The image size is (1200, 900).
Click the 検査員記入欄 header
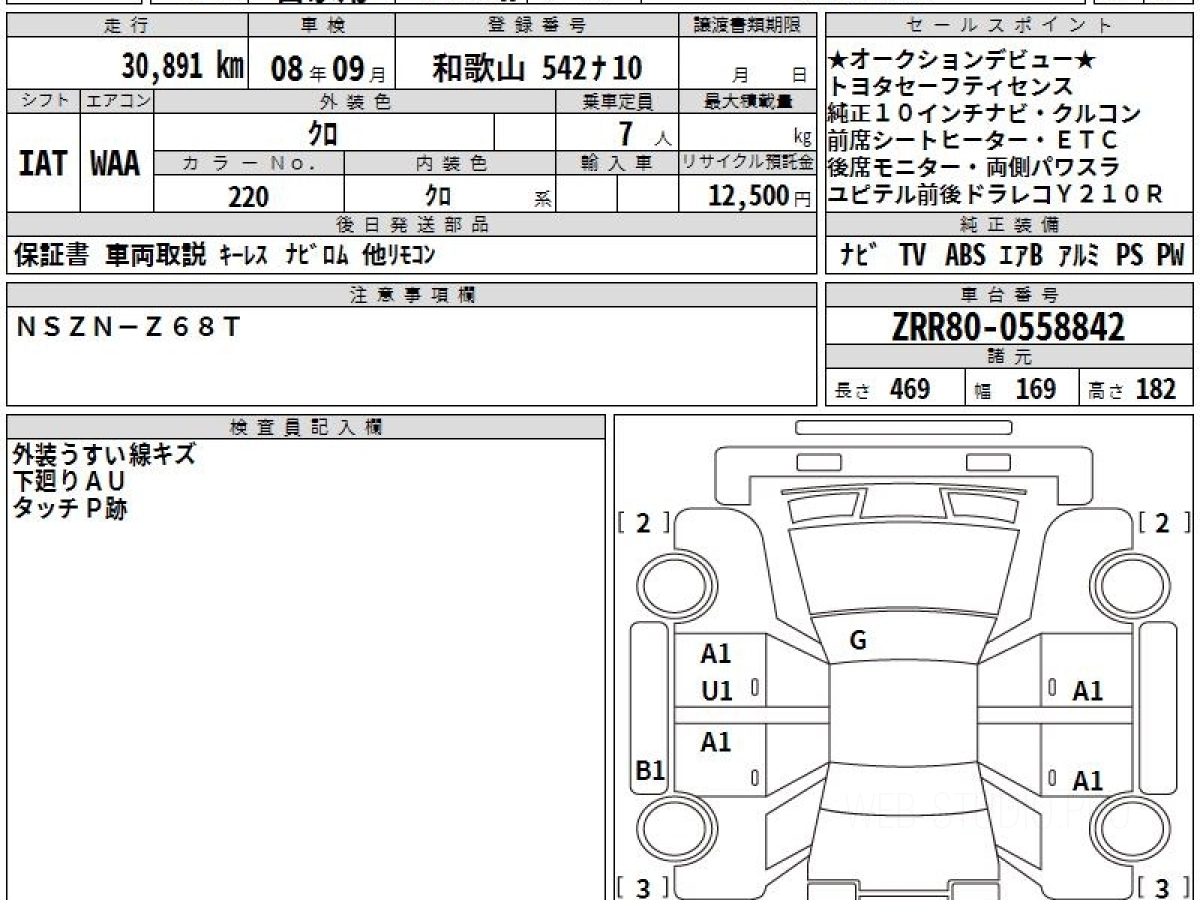306,427
